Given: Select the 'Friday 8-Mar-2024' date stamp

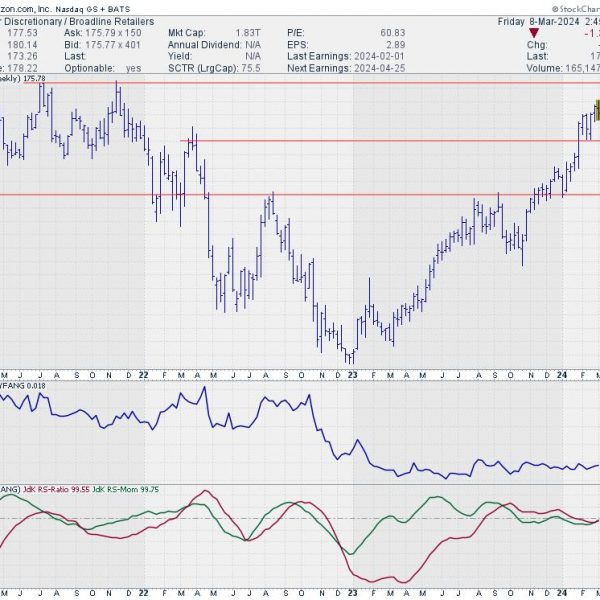Looking at the screenshot, I should click(538, 21).
